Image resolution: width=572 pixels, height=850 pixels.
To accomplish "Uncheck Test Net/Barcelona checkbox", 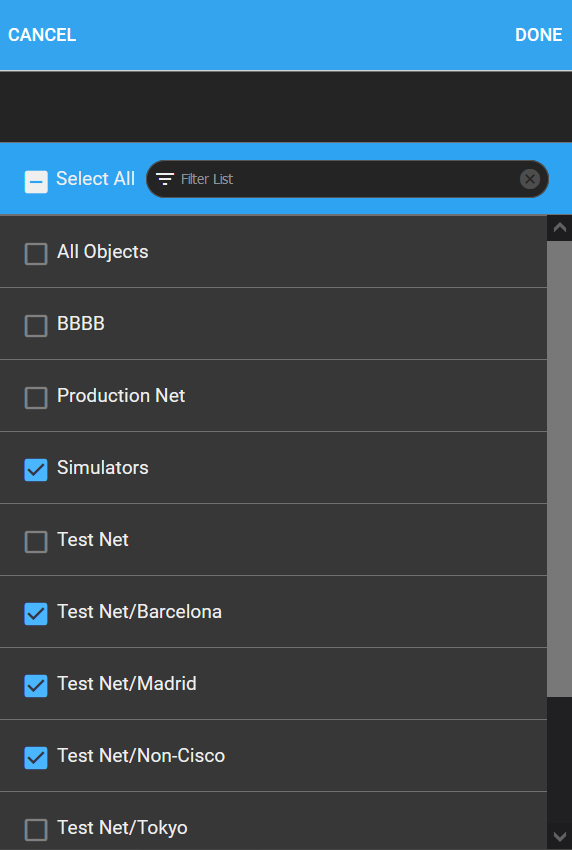I will point(36,614).
